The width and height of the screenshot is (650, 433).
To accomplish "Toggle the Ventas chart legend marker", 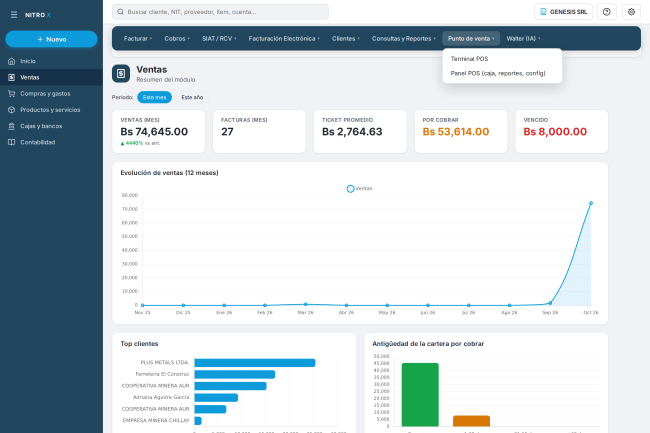I will point(350,189).
